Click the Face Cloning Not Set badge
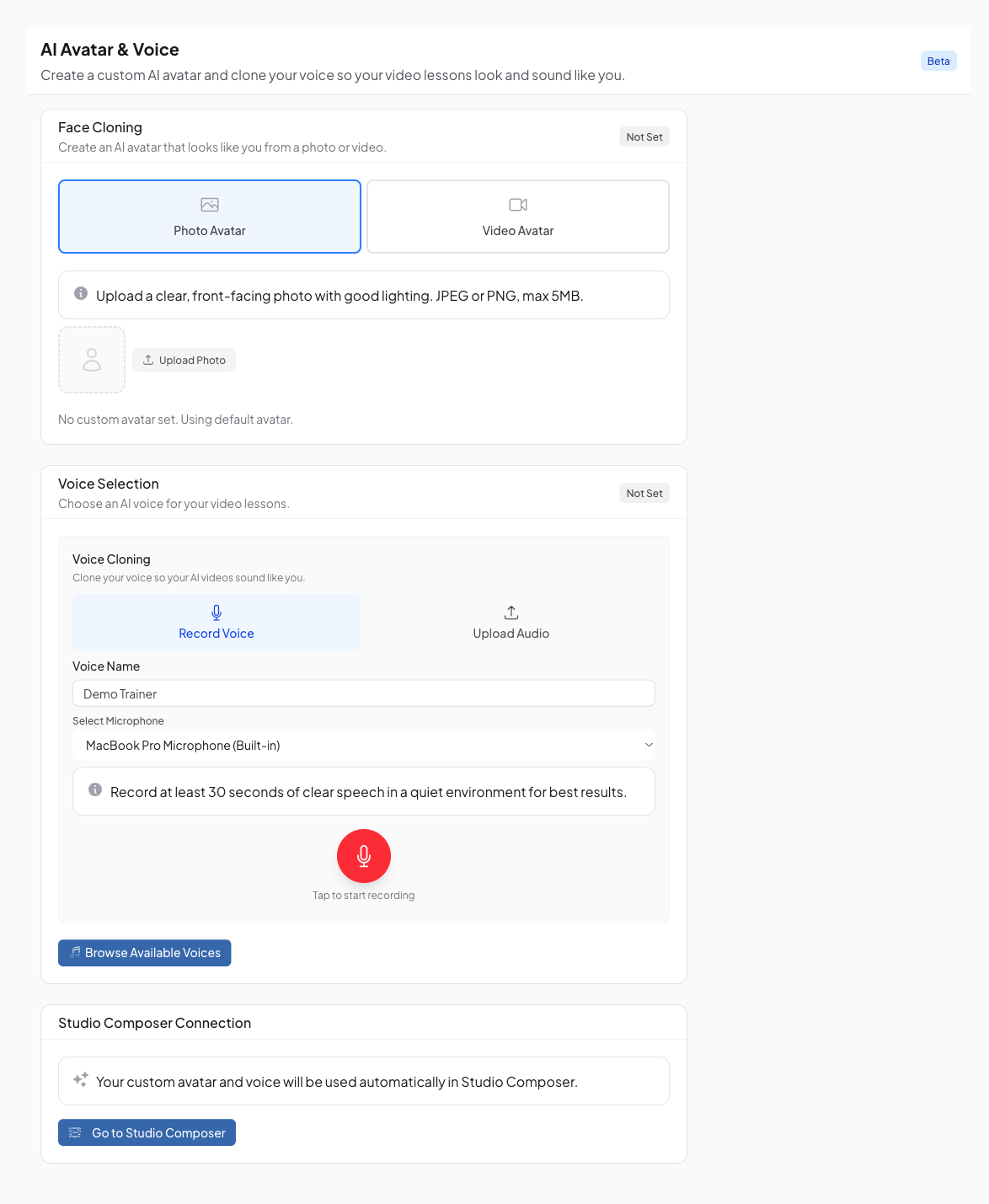Screen dimensions: 989x1204 644,136
